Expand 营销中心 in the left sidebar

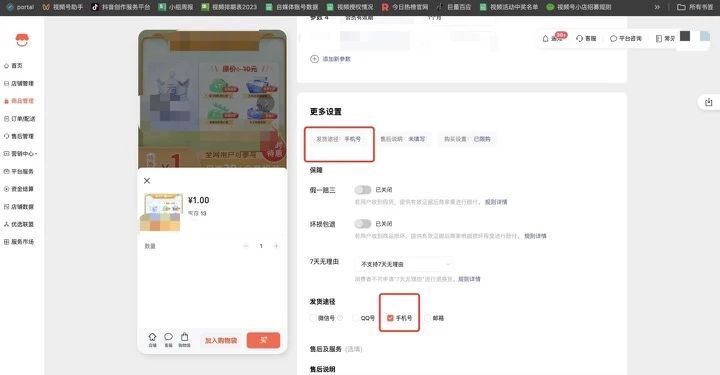(20, 154)
